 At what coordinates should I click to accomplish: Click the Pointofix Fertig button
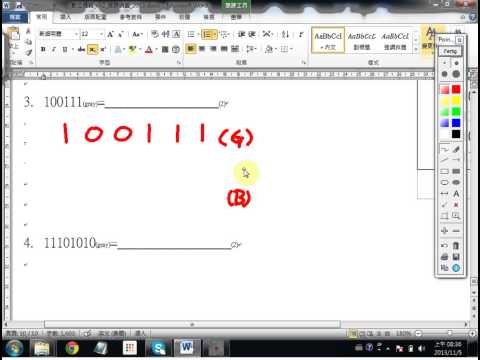click(450, 51)
